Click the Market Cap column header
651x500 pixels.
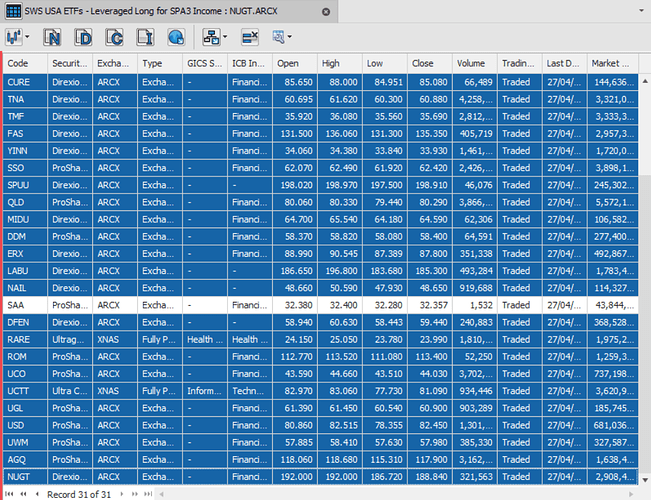pos(613,64)
